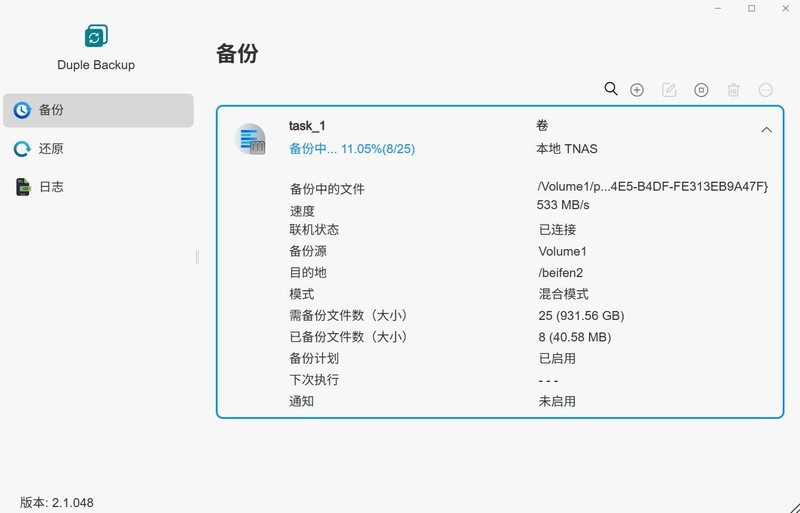Click the 下次执行 label
The image size is (800, 513).
coord(314,380)
